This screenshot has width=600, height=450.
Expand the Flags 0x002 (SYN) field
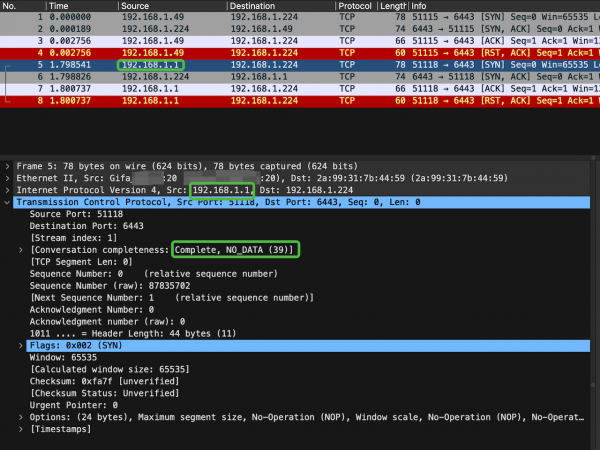point(21,345)
